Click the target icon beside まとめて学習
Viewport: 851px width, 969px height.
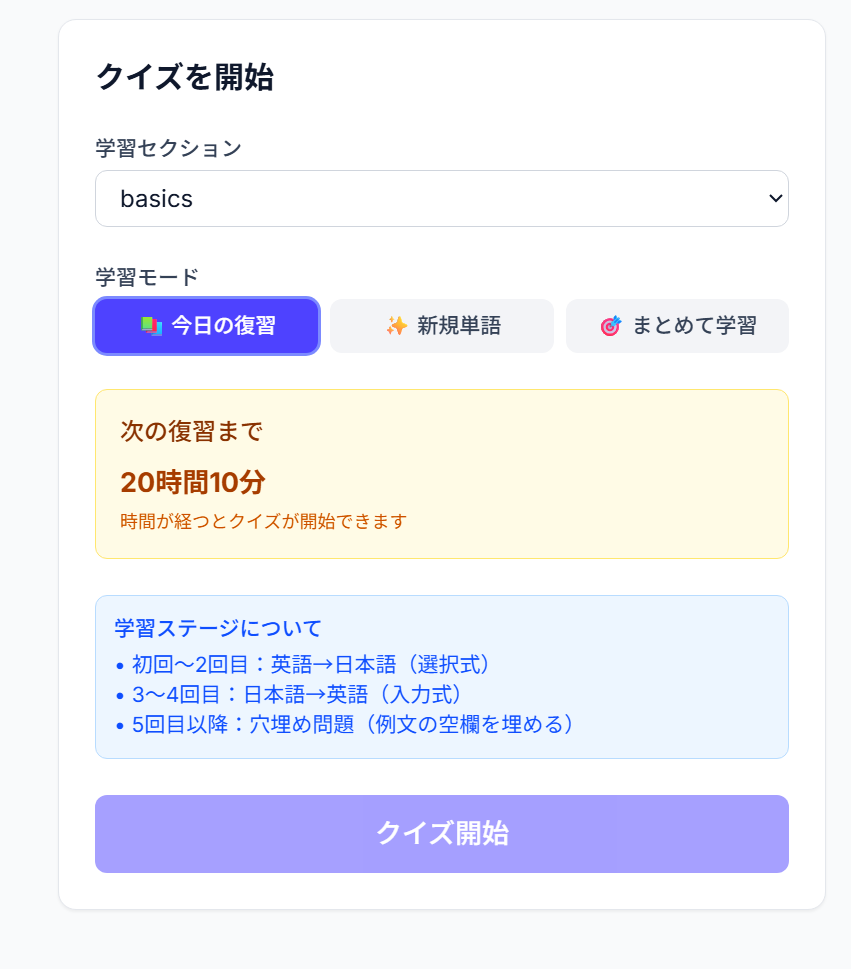pyautogui.click(x=610, y=326)
